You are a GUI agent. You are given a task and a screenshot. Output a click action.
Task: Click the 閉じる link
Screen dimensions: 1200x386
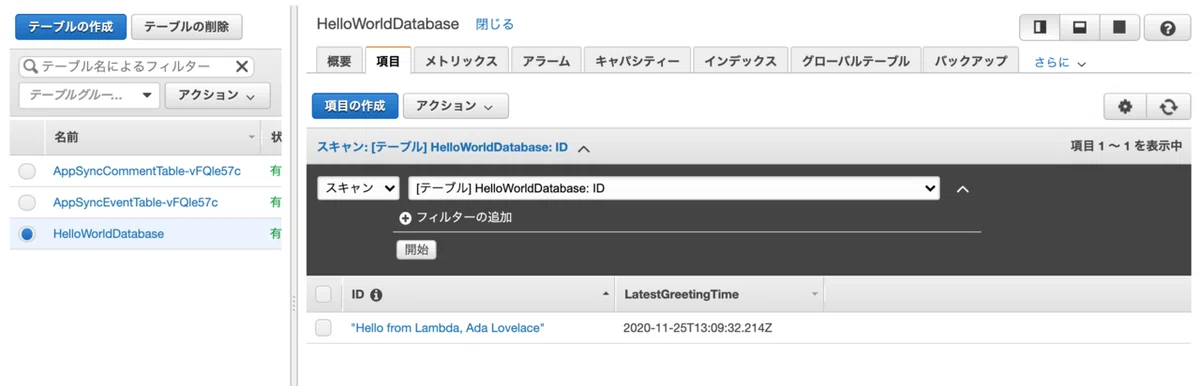pyautogui.click(x=495, y=24)
